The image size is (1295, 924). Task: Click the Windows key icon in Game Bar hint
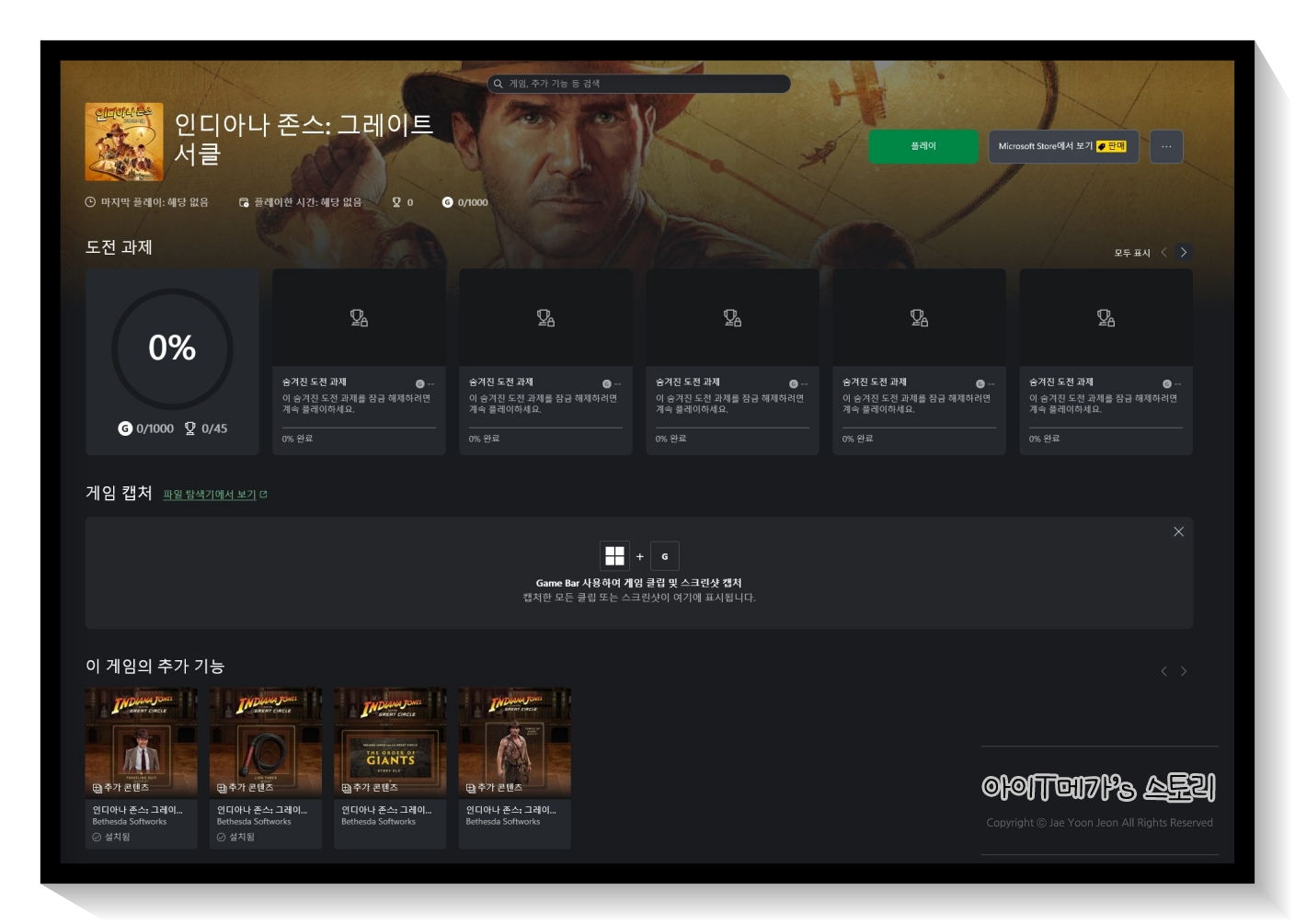[x=614, y=556]
